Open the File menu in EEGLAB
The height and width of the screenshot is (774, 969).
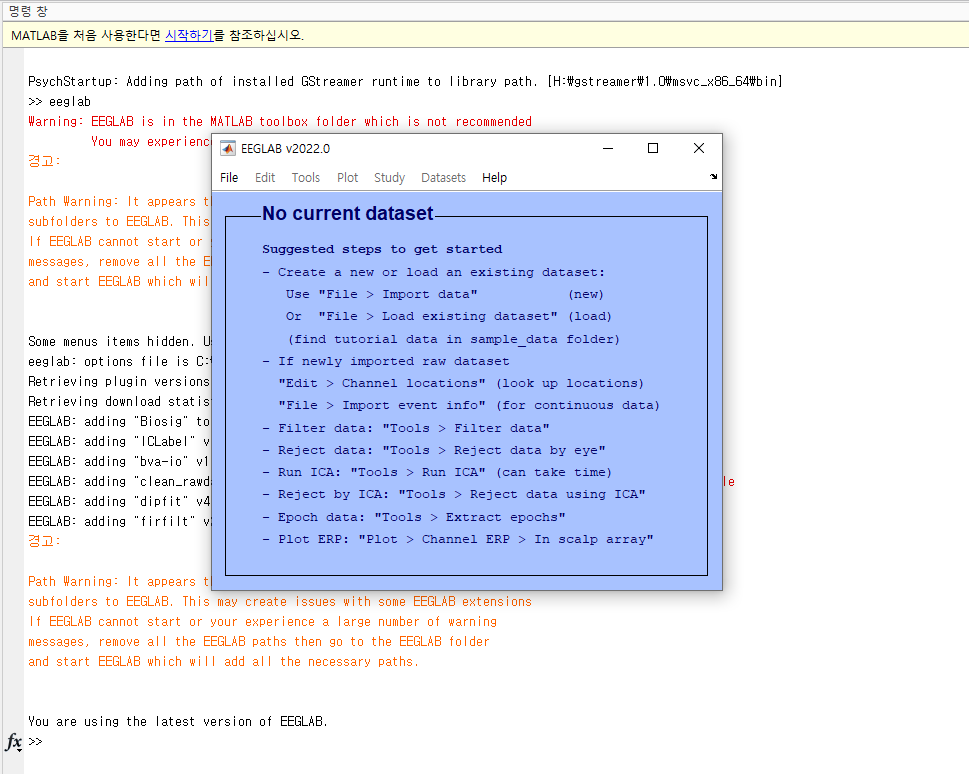pyautogui.click(x=229, y=177)
